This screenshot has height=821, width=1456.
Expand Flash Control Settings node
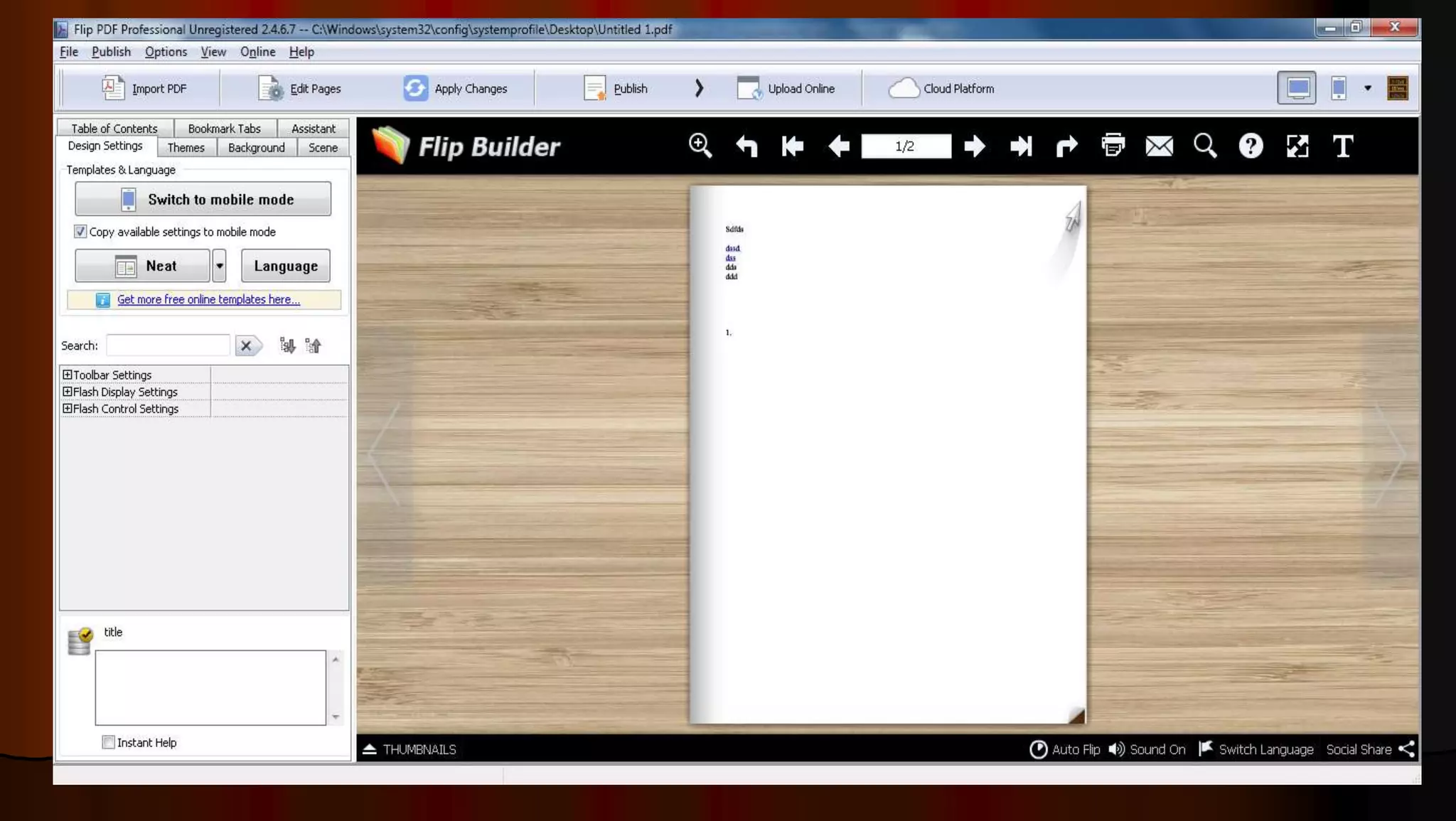[x=68, y=409]
